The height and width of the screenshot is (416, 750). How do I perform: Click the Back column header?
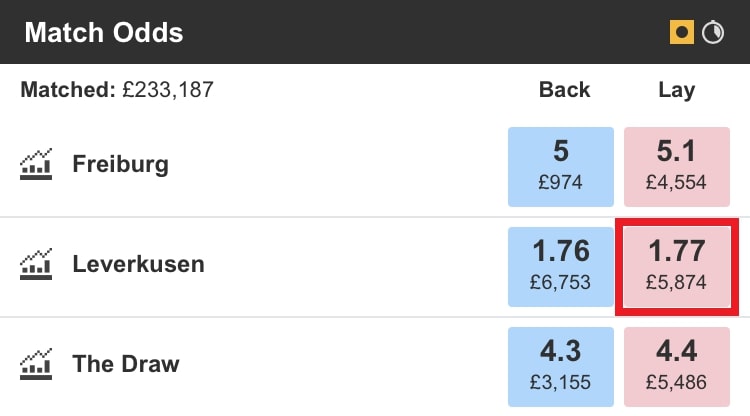click(x=565, y=90)
